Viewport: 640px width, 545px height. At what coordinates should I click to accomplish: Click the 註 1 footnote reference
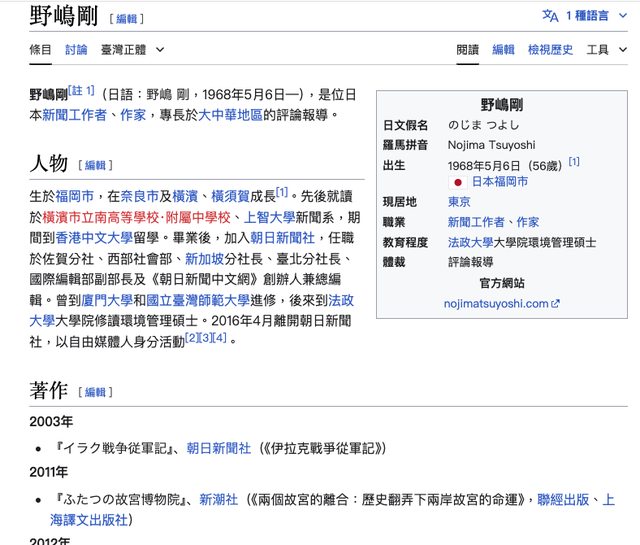(x=83, y=91)
